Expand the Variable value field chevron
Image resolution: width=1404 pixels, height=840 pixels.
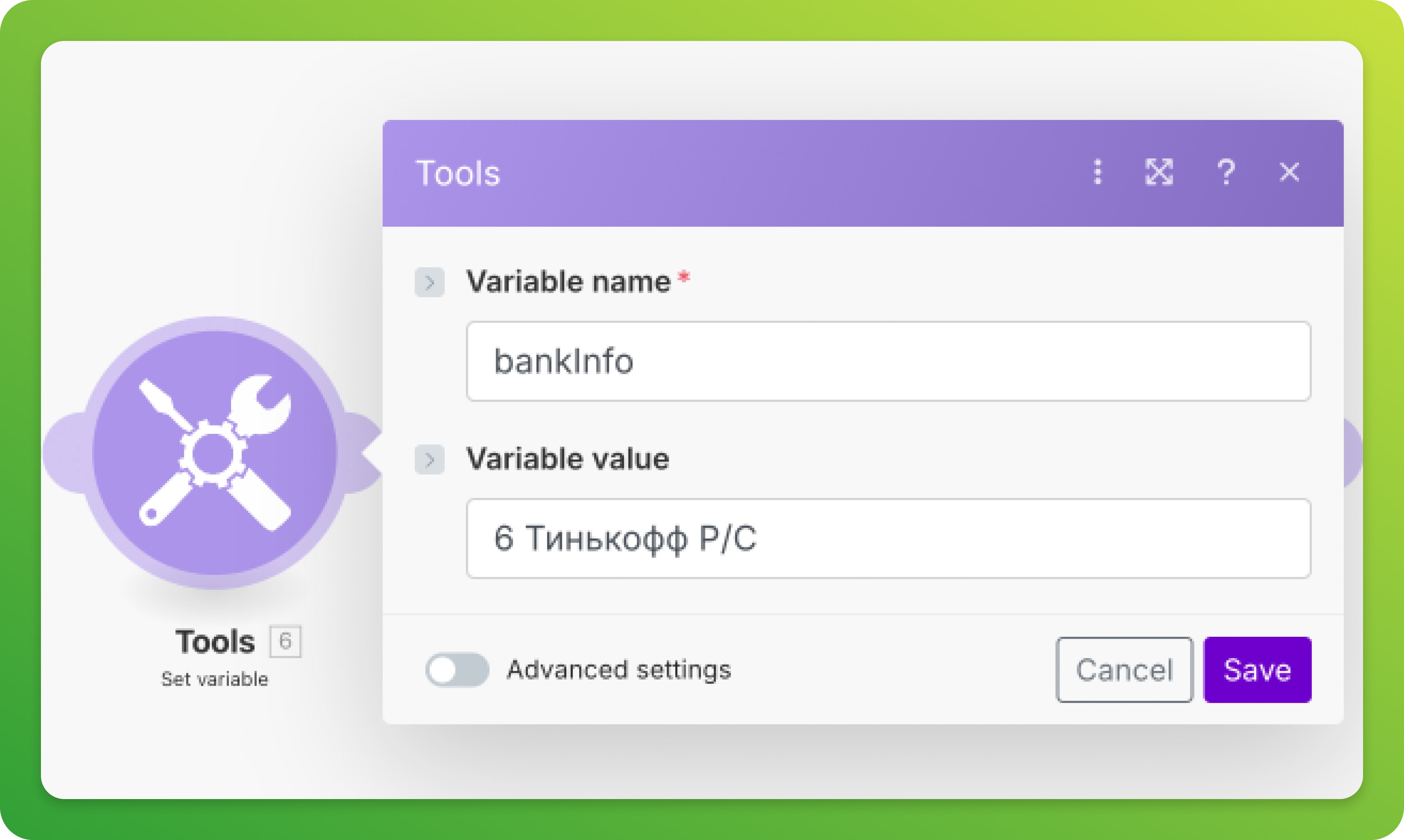coord(430,459)
